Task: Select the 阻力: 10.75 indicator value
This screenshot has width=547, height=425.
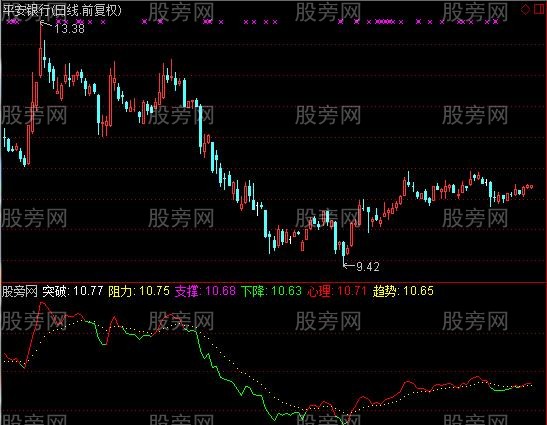Action: 139,291
